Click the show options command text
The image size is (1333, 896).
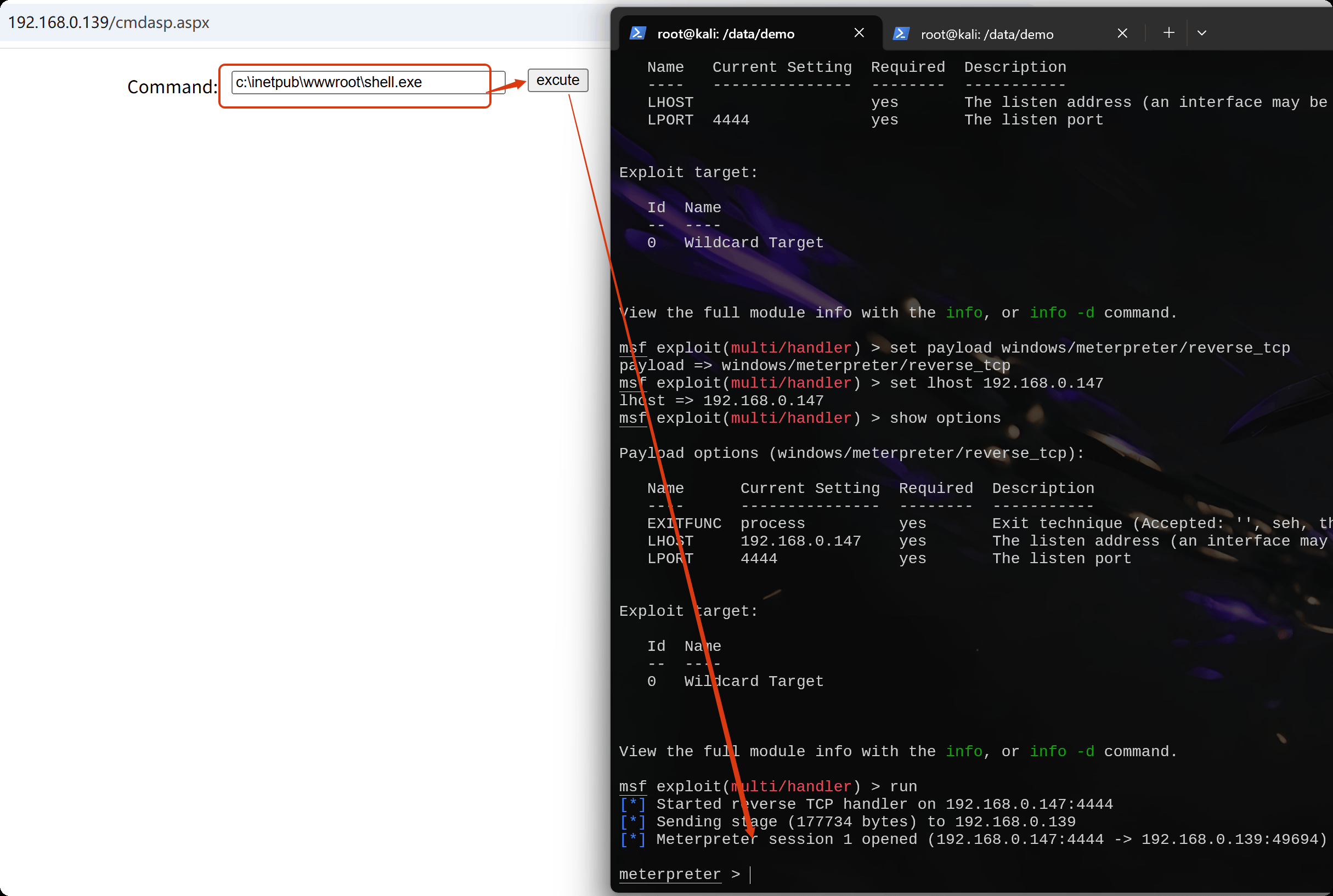pos(945,418)
